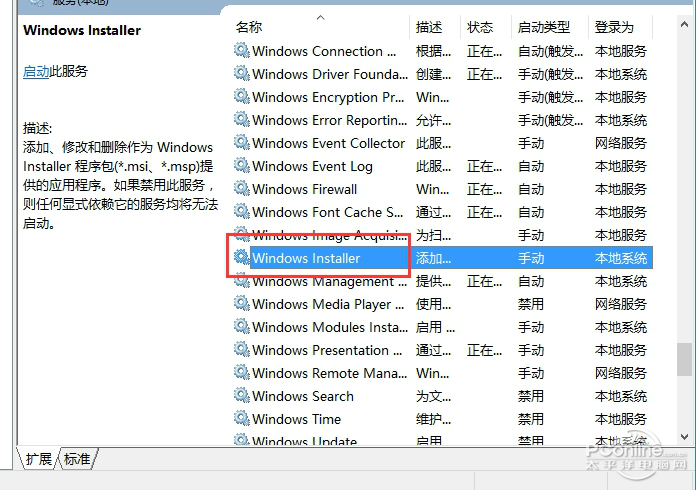
Task: Click gear icon beside Windows Encryption Provider
Action: coord(242,97)
